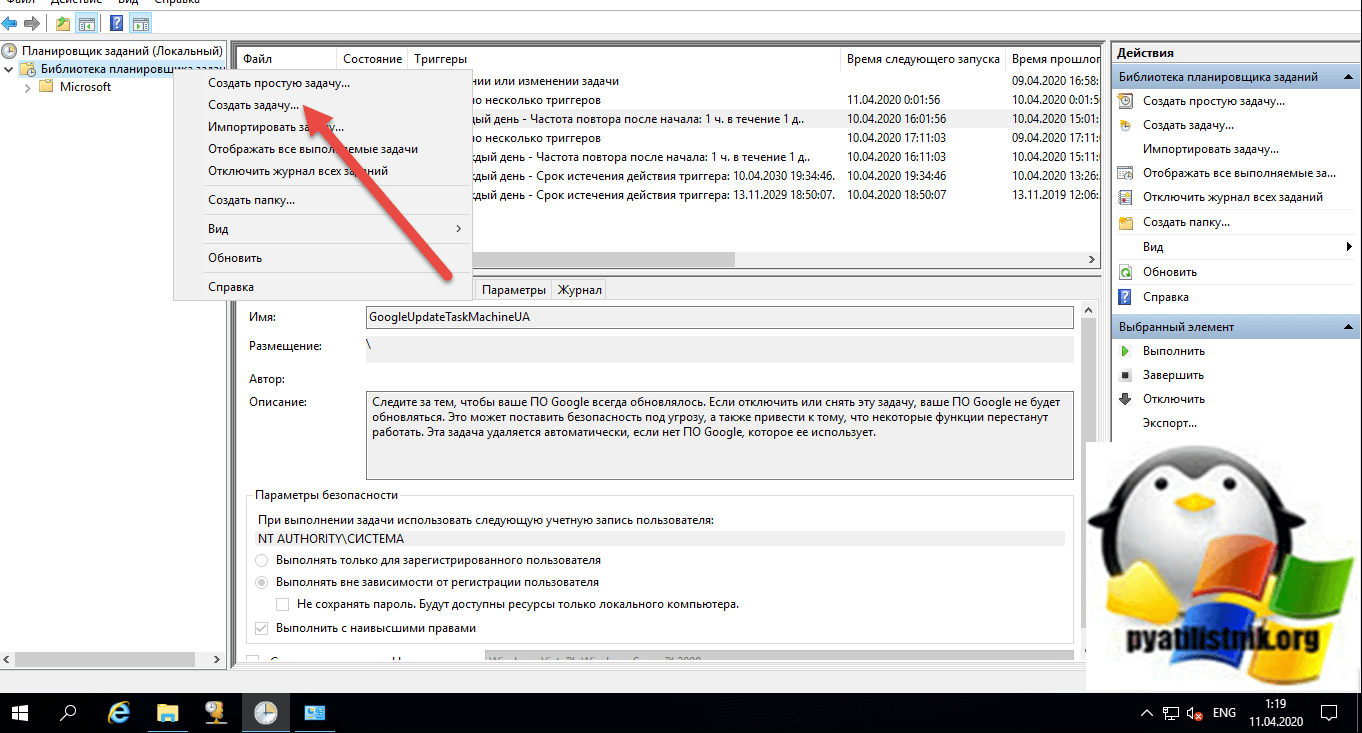Toggle 'Выполнить с наивысшими правами' checkbox
The width and height of the screenshot is (1362, 733).
[x=262, y=628]
